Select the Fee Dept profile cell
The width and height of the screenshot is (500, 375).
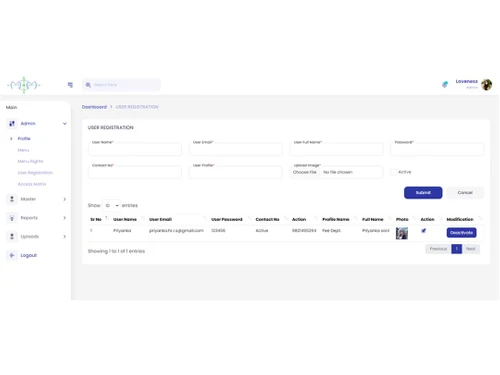pyautogui.click(x=331, y=231)
